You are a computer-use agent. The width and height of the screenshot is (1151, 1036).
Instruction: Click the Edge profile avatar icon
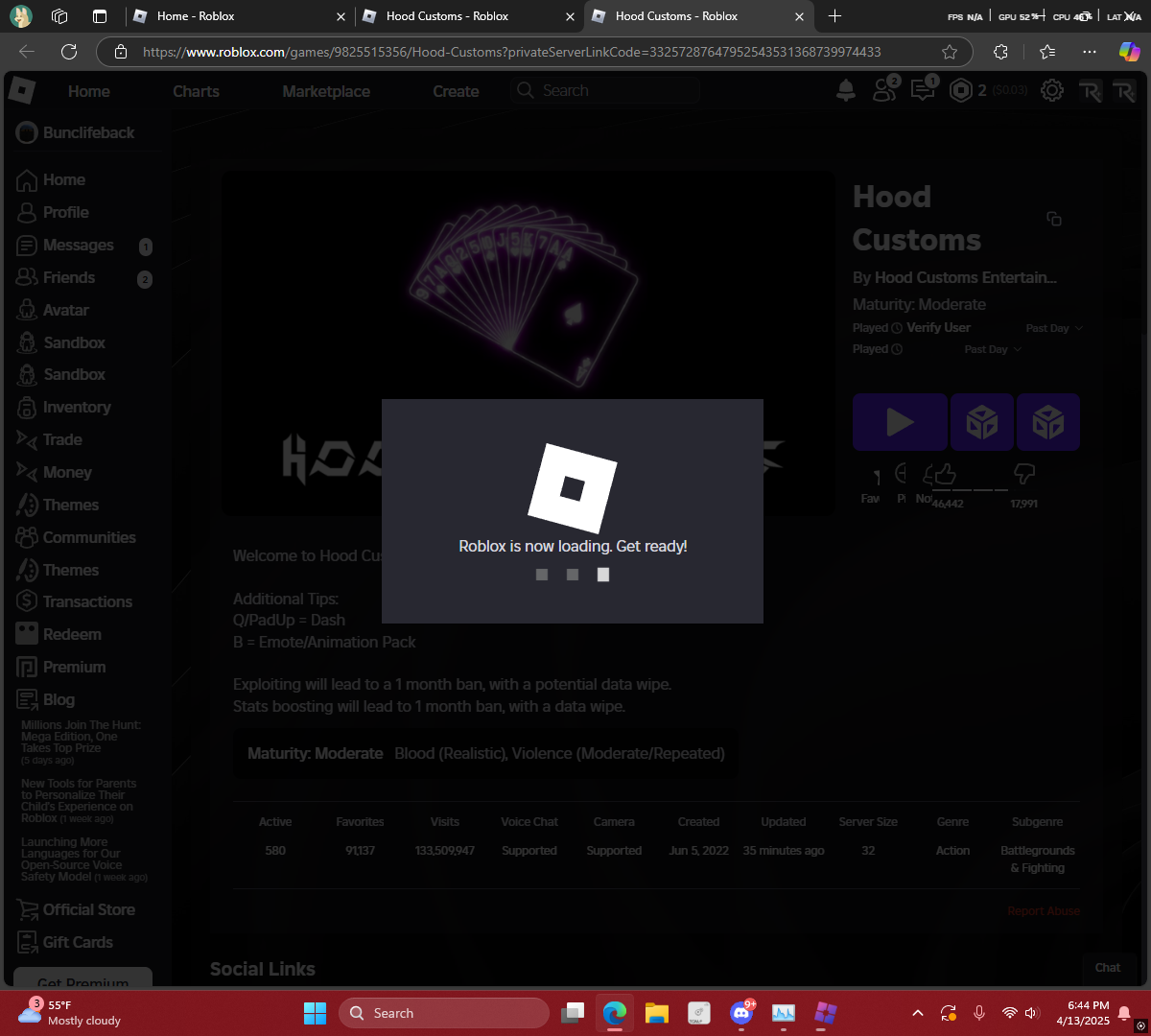pyautogui.click(x=20, y=15)
